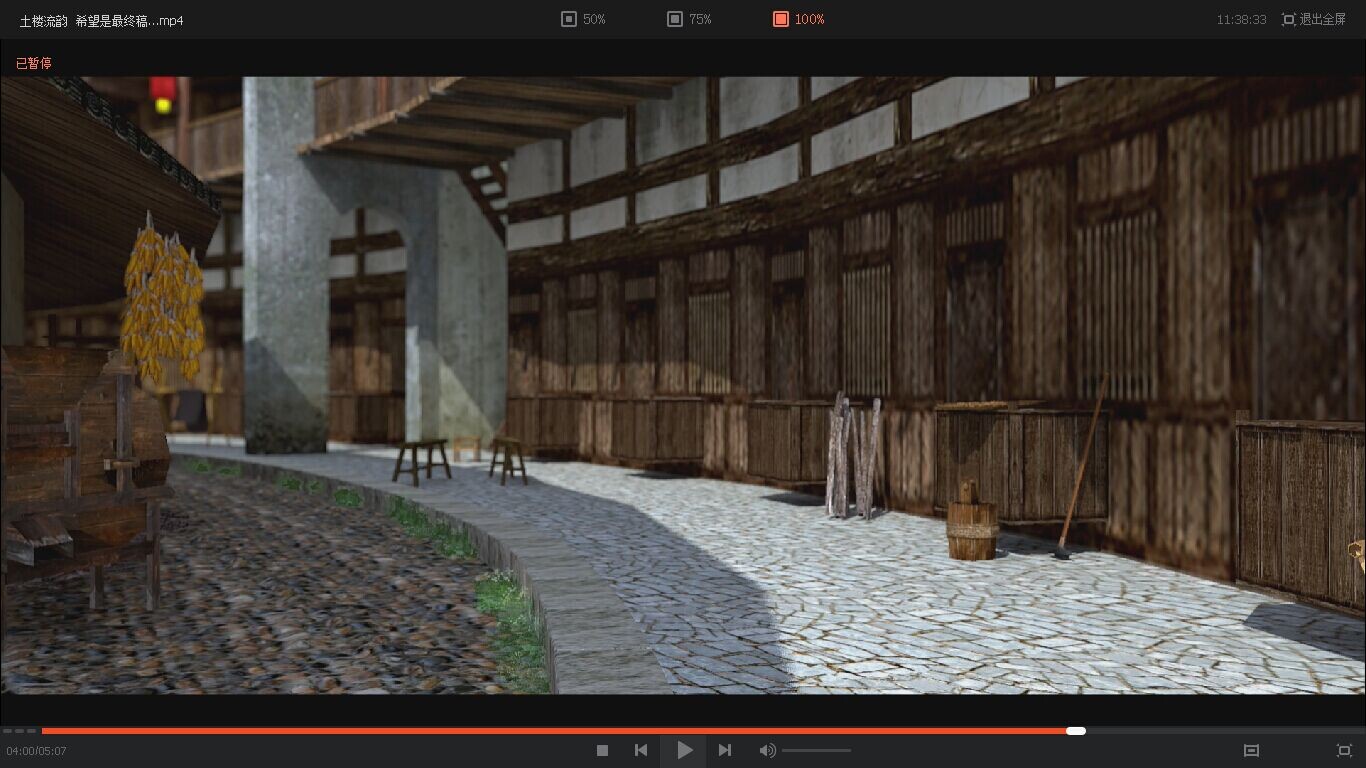The height and width of the screenshot is (768, 1366).
Task: Click the three dashes icon left of progress bar
Action: [x=19, y=731]
